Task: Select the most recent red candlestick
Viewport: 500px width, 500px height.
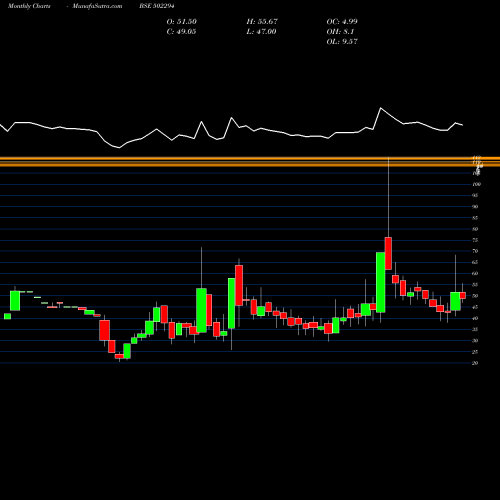Action: click(x=463, y=295)
